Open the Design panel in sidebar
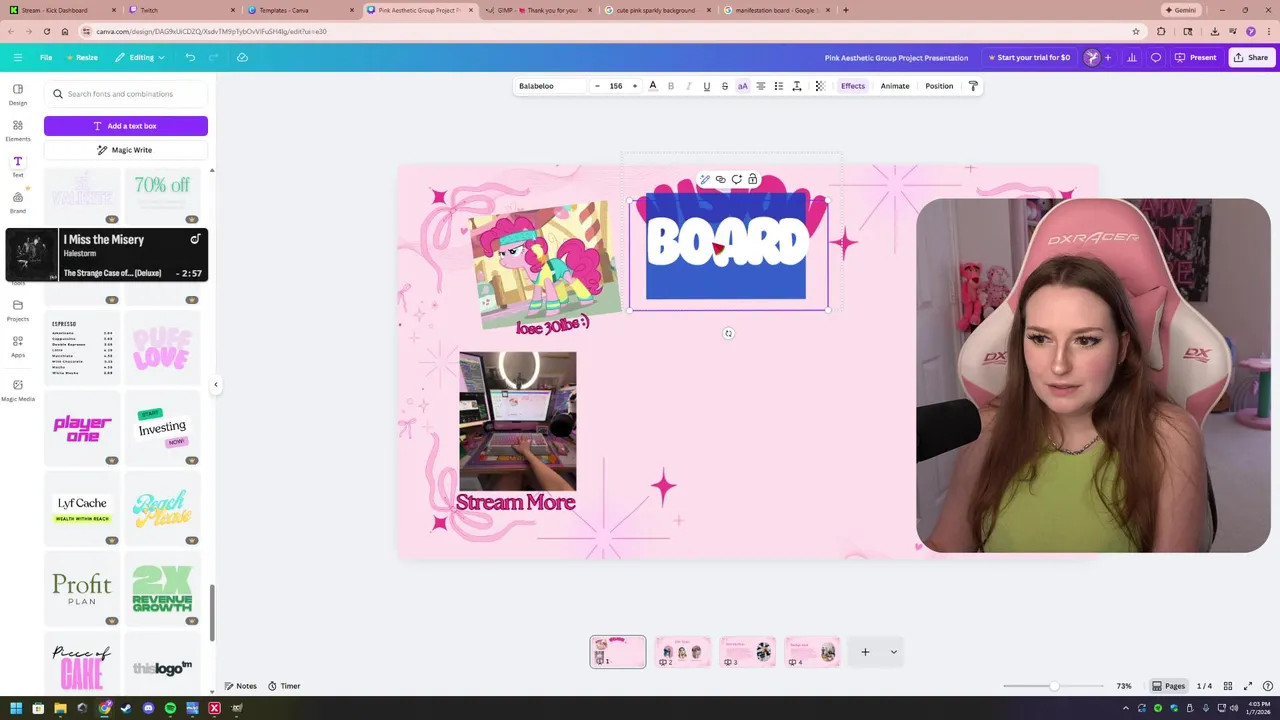1280x720 pixels. pyautogui.click(x=18, y=94)
